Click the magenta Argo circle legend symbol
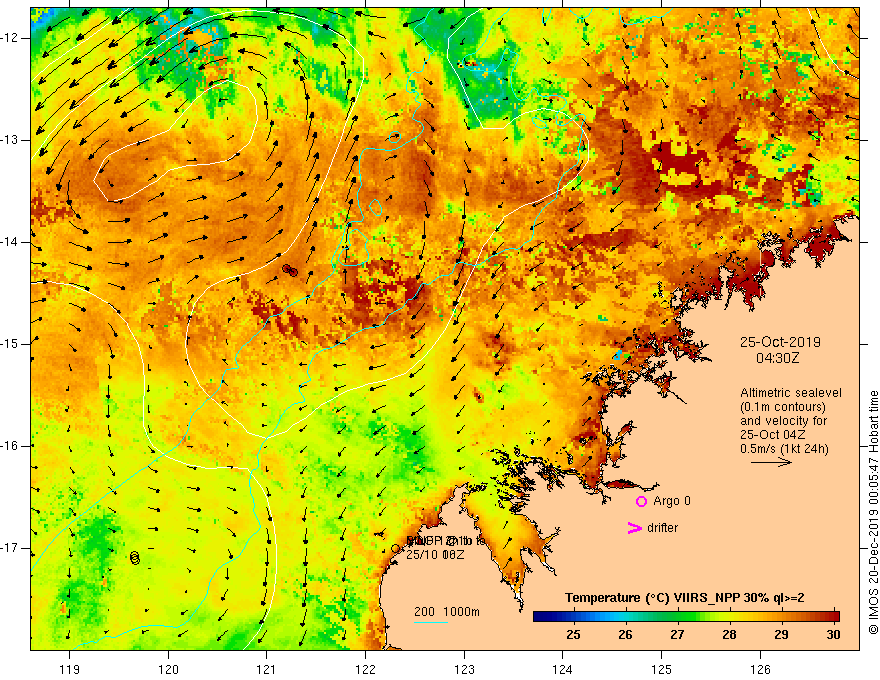Screen dimensions: 880x680 (641, 501)
